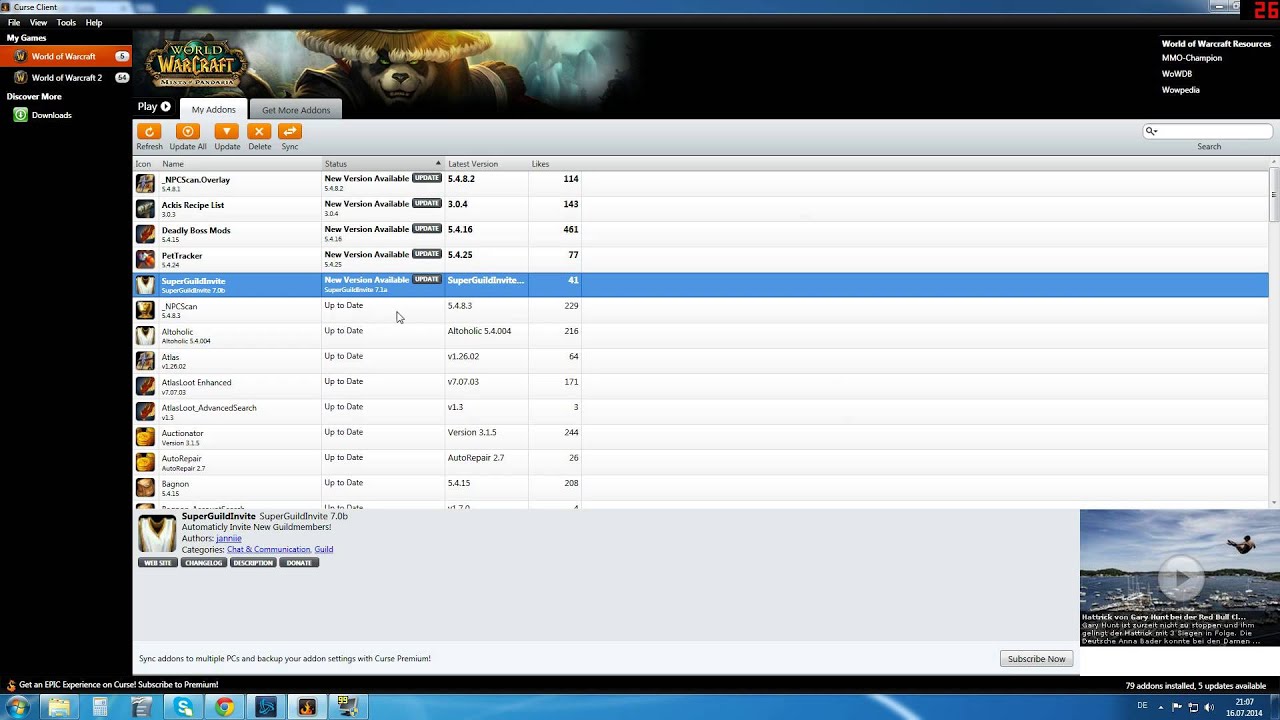Viewport: 1280px width, 720px height.
Task: Select the AtlasLoot_AdvancedSearch row
Action: tap(700, 411)
